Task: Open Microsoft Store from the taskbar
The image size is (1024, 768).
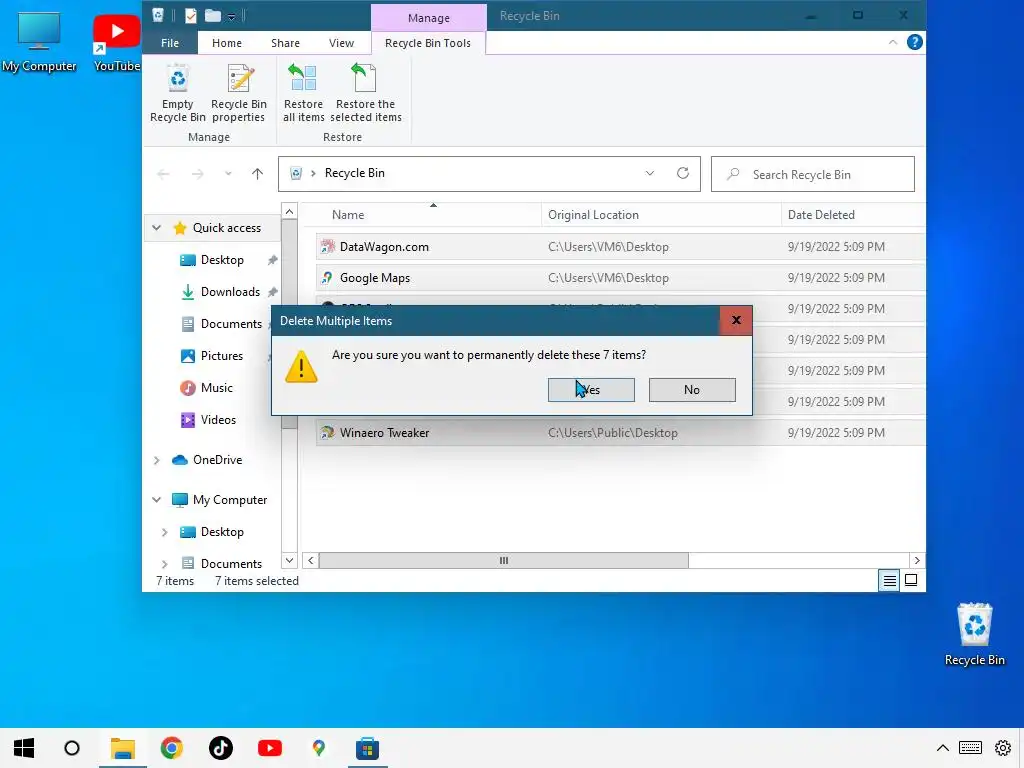Action: coord(368,748)
